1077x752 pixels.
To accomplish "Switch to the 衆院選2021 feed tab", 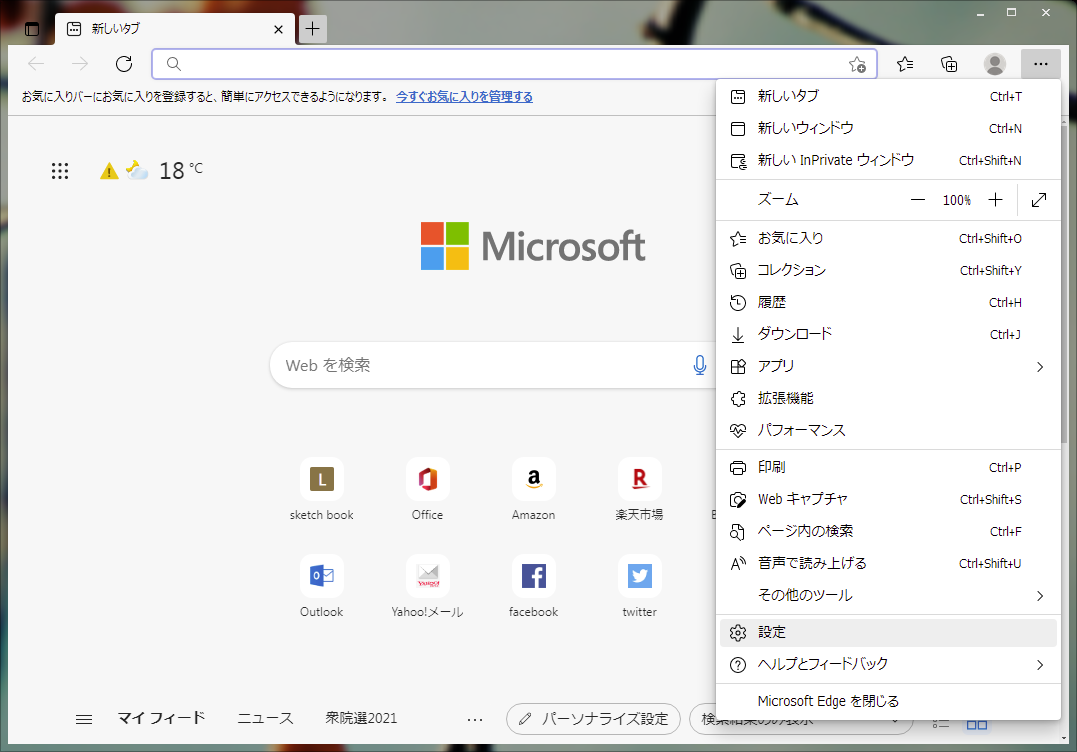I will pyautogui.click(x=361, y=718).
